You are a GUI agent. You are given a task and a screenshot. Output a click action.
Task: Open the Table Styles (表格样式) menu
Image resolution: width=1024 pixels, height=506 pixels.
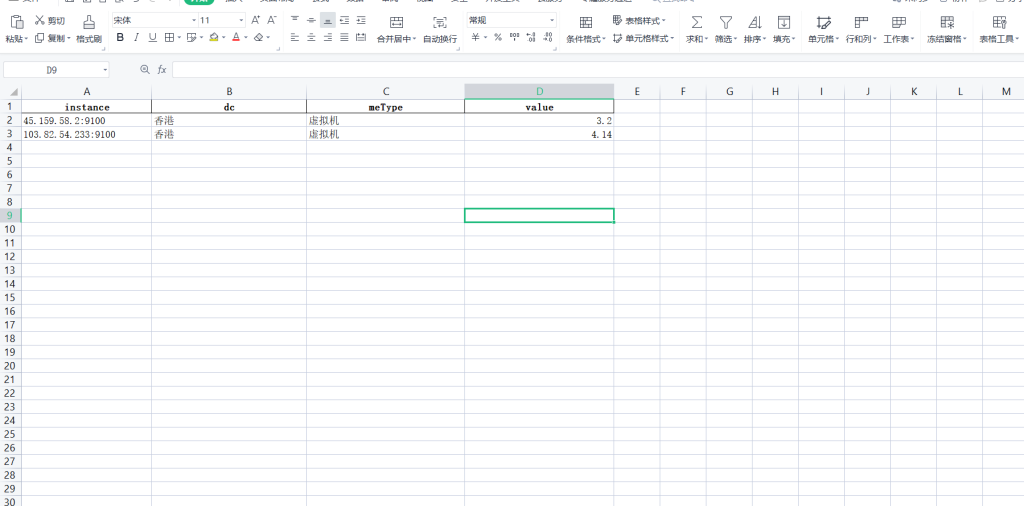pos(639,20)
